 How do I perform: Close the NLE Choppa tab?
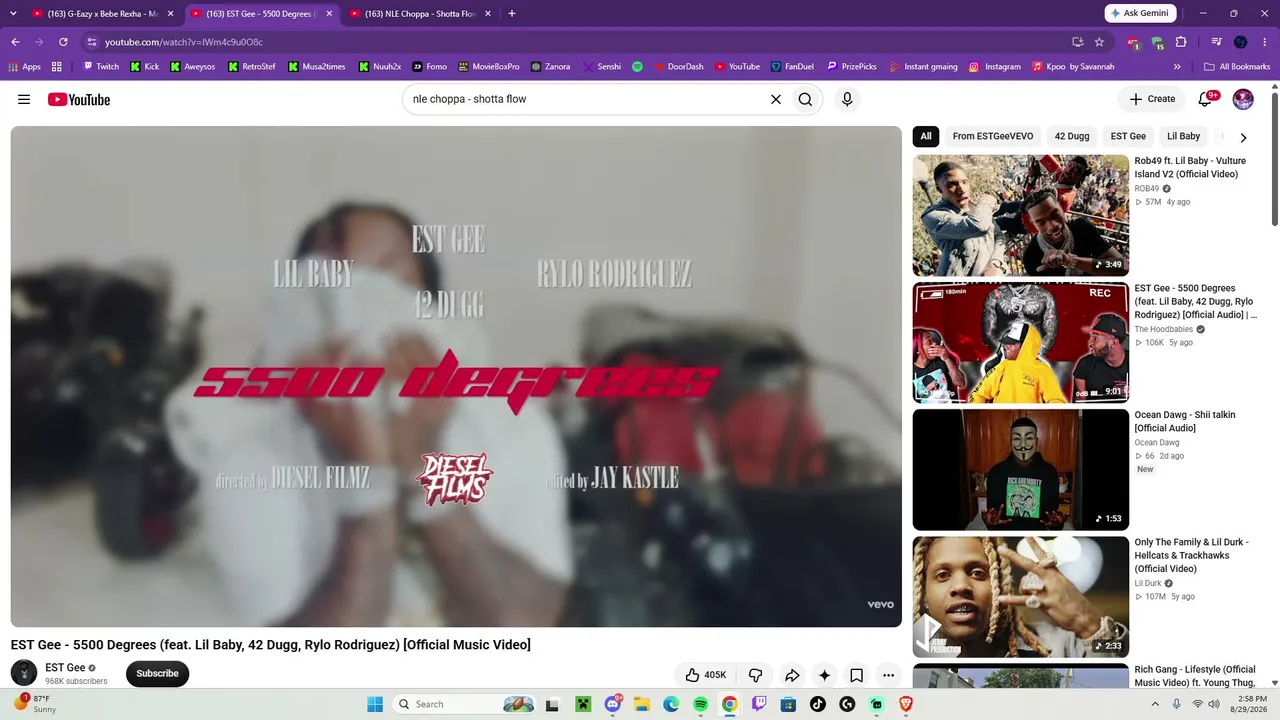point(487,14)
